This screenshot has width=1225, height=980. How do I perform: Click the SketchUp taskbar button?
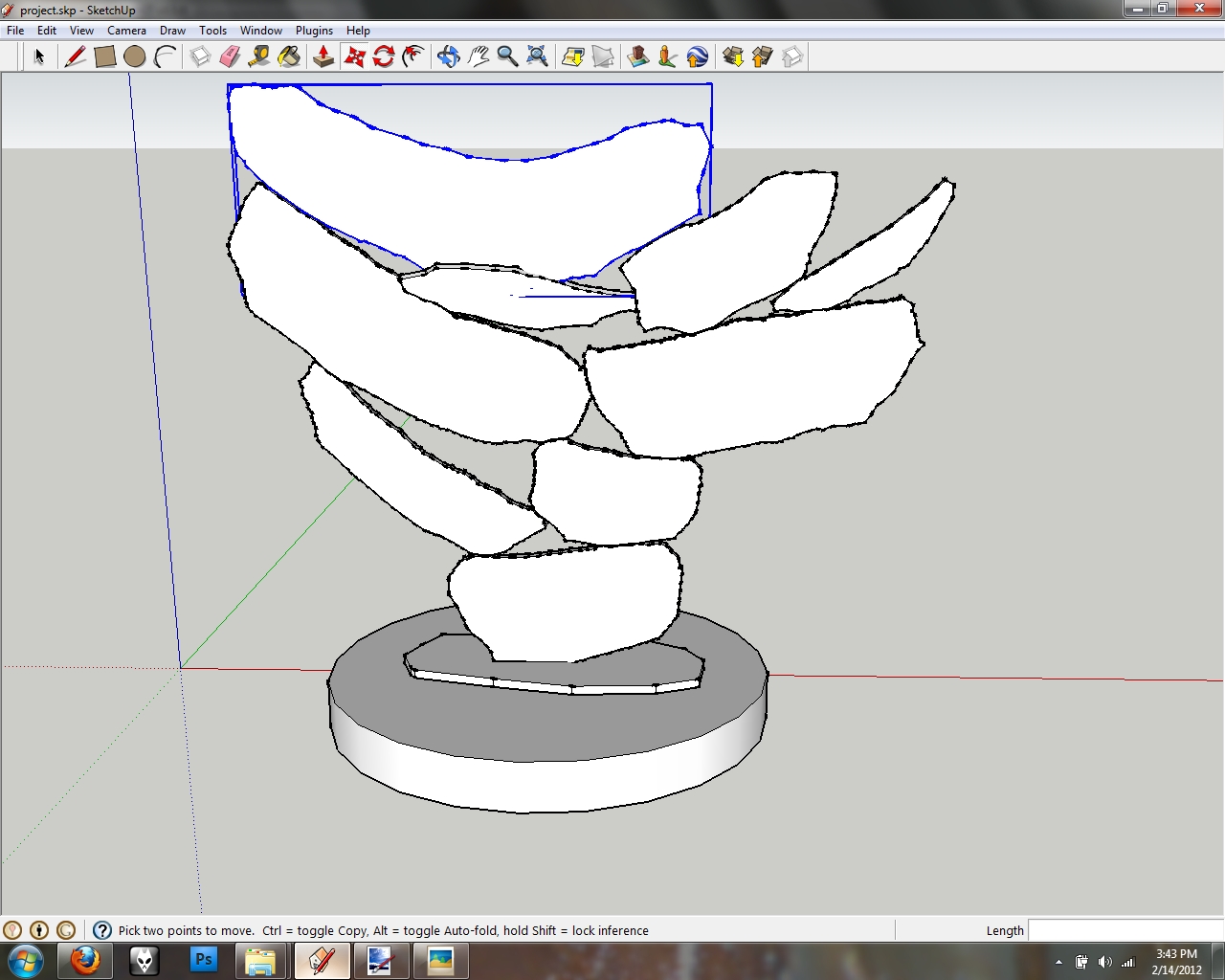[321, 961]
